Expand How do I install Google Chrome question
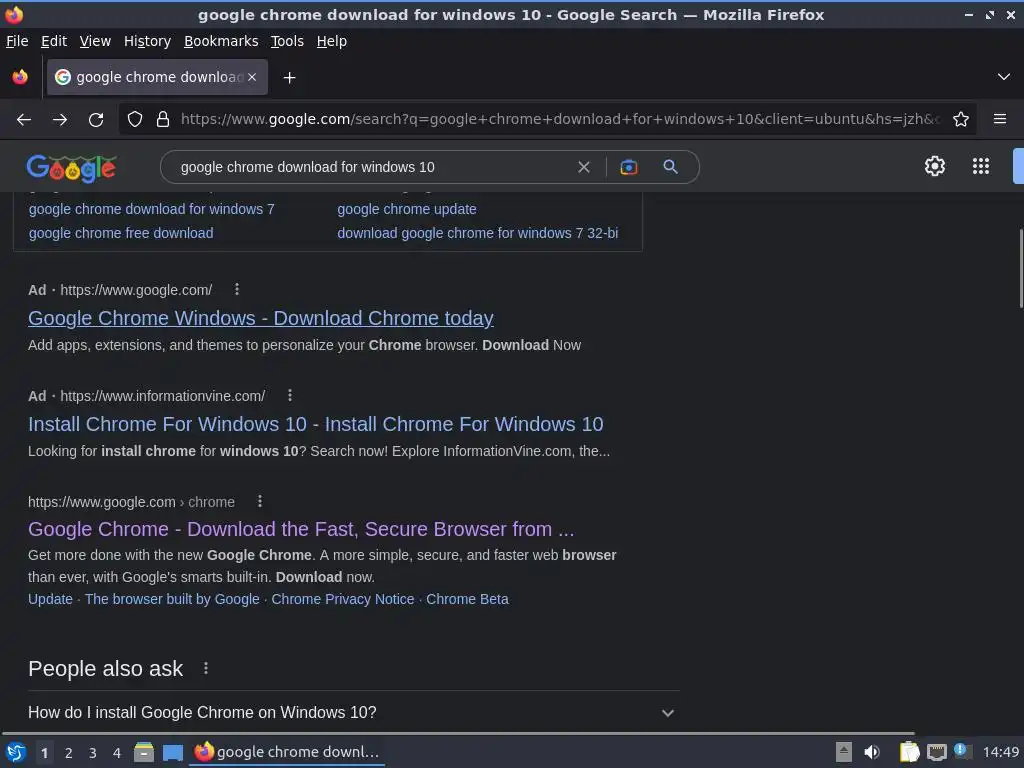Image resolution: width=1024 pixels, height=768 pixels. (x=353, y=712)
